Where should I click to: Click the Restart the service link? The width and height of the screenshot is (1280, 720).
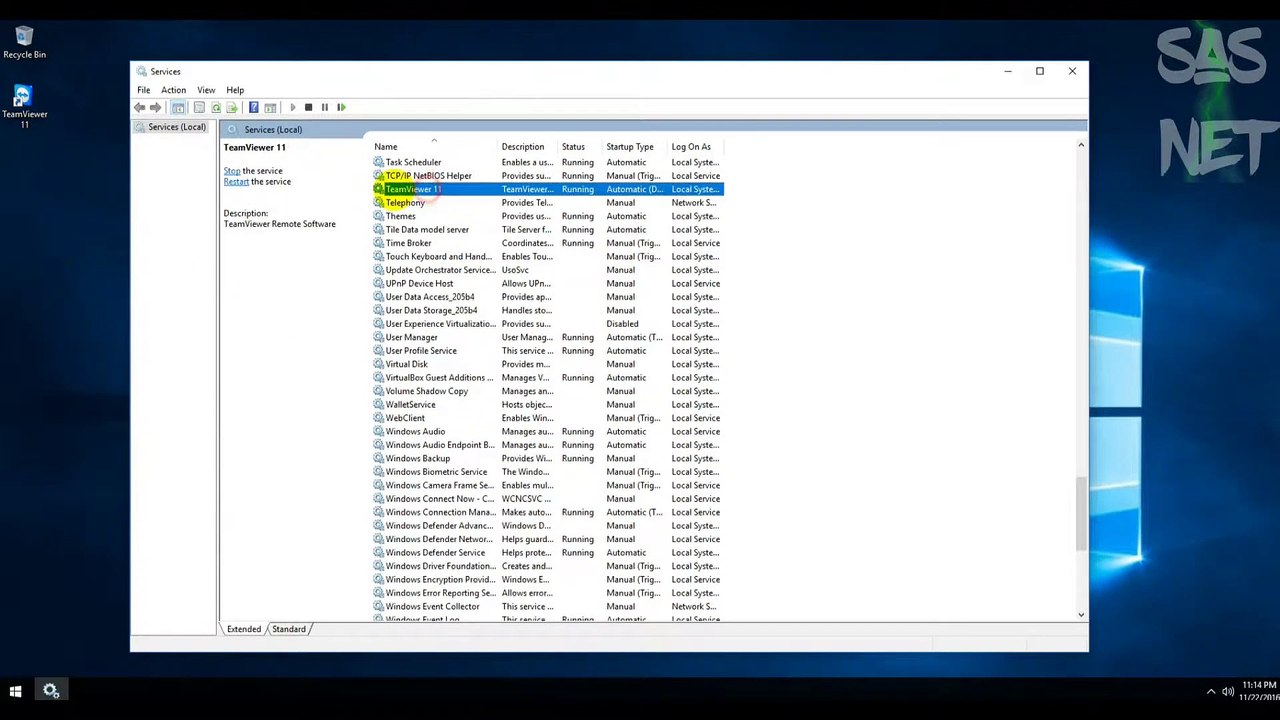pos(236,182)
